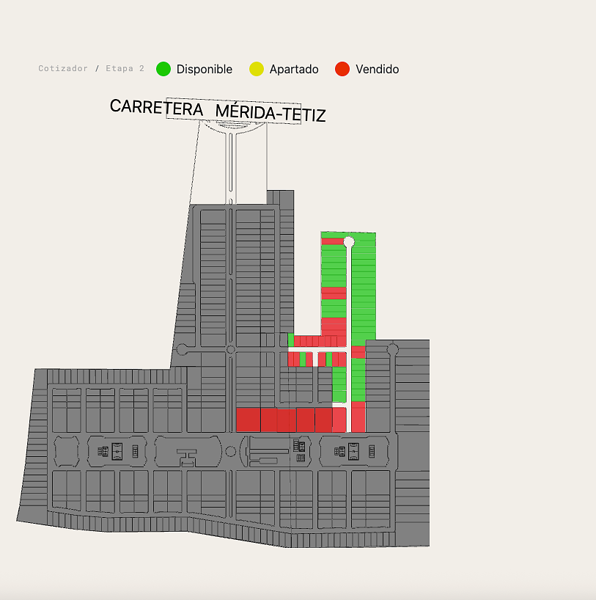Click the soccer field icon in the right park
596x600 pixels.
[353, 451]
